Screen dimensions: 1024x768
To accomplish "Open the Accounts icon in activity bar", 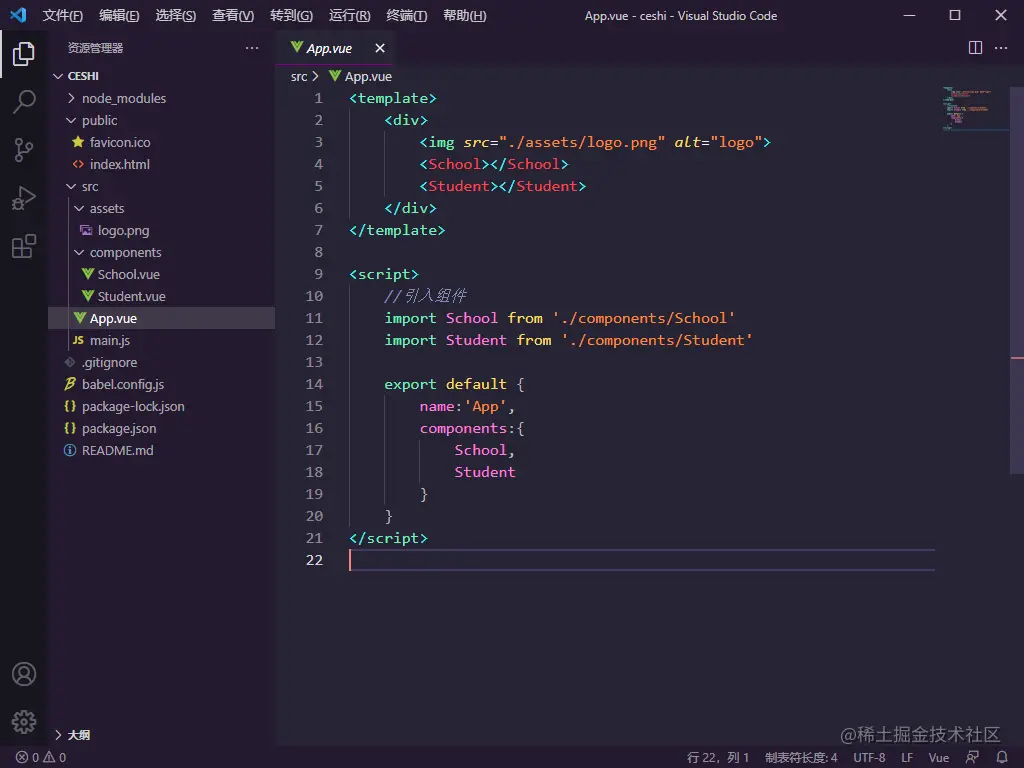I will (x=24, y=674).
